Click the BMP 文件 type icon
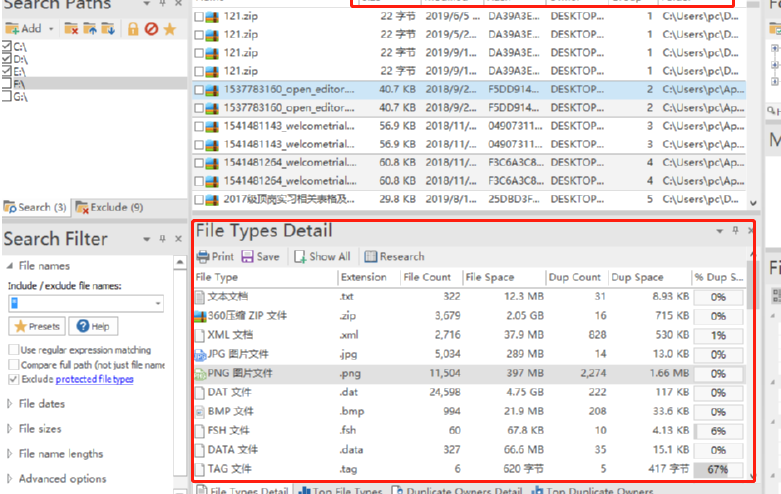781x494 pixels. (x=200, y=412)
